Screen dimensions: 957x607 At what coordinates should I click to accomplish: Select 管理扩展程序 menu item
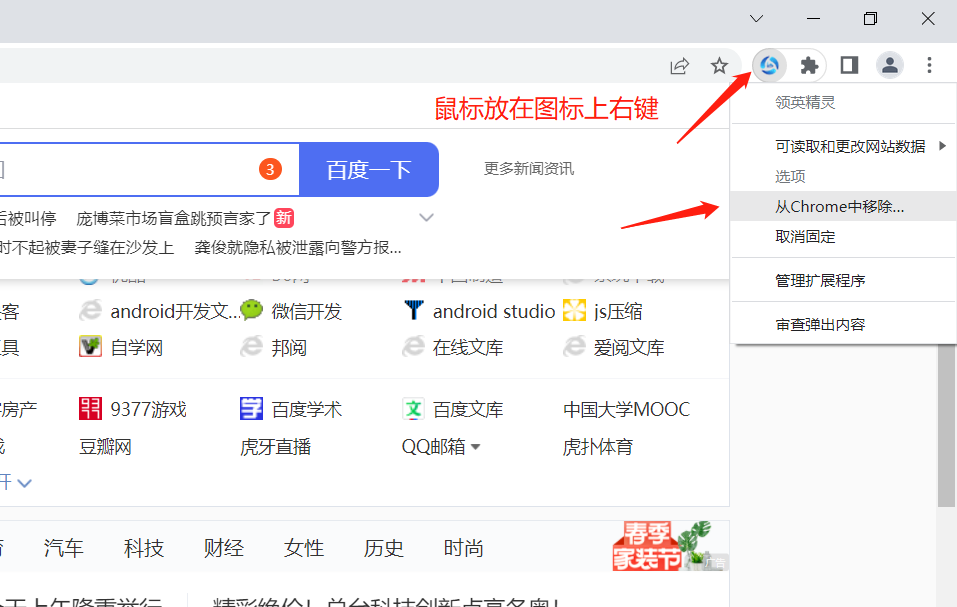point(820,281)
